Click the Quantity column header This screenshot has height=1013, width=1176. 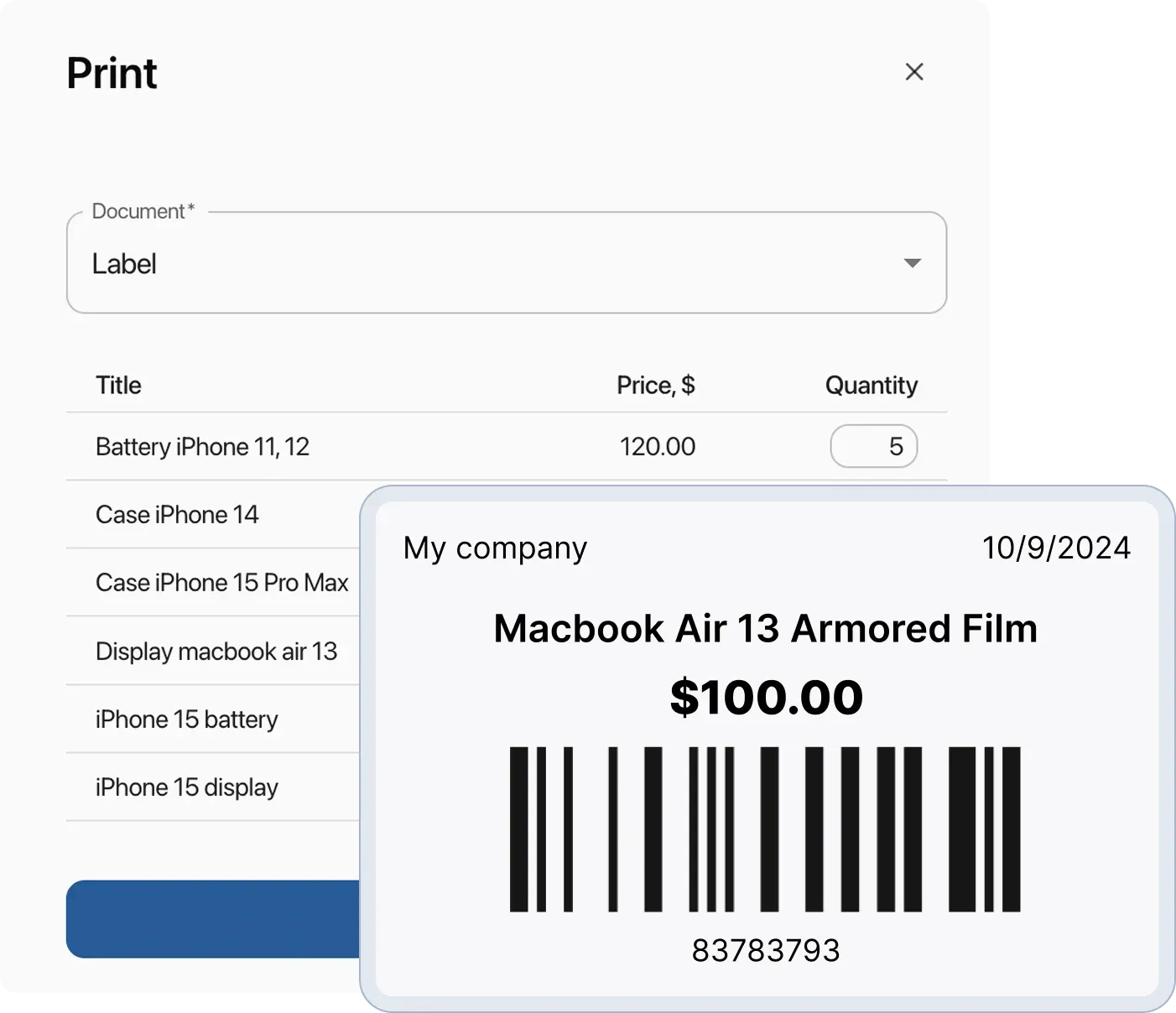(x=872, y=385)
